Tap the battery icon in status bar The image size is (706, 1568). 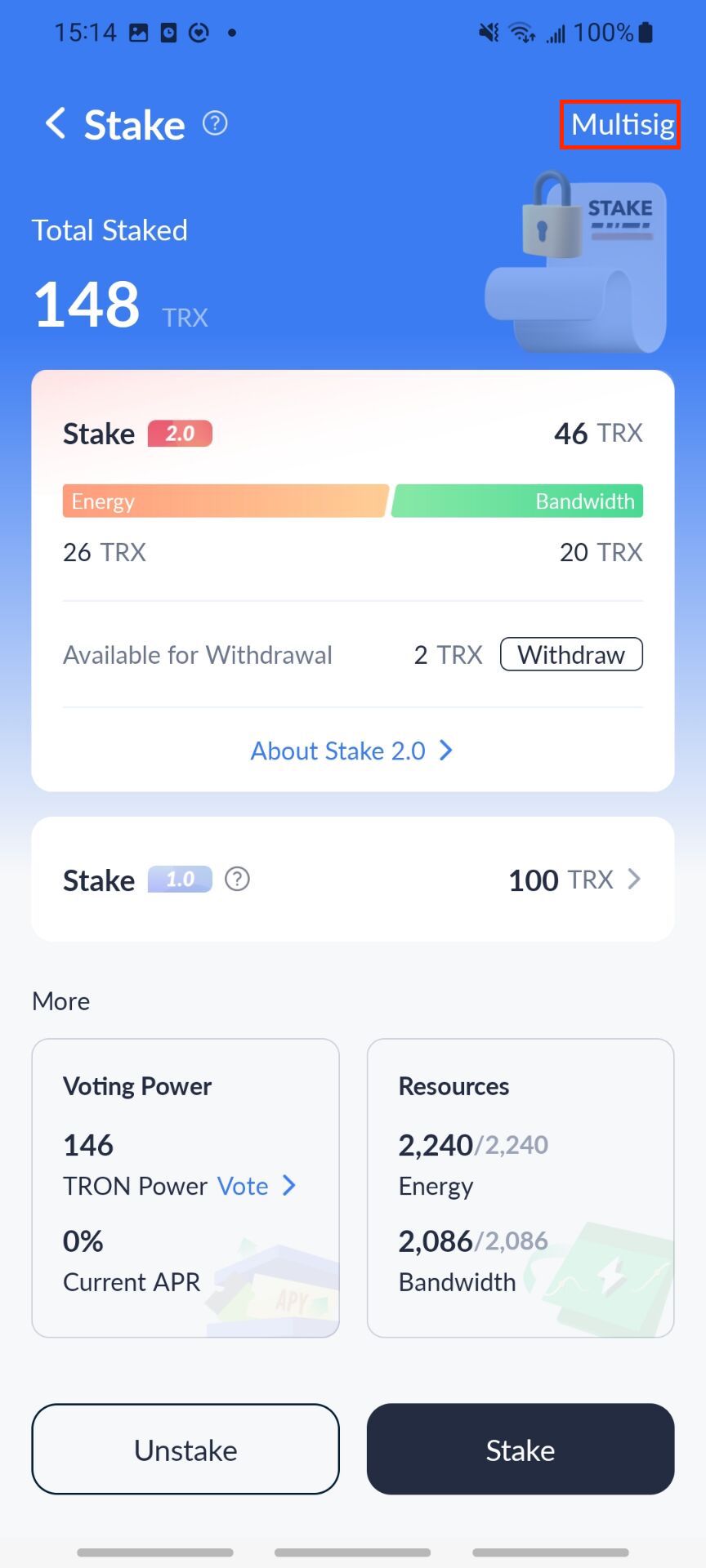tap(646, 33)
